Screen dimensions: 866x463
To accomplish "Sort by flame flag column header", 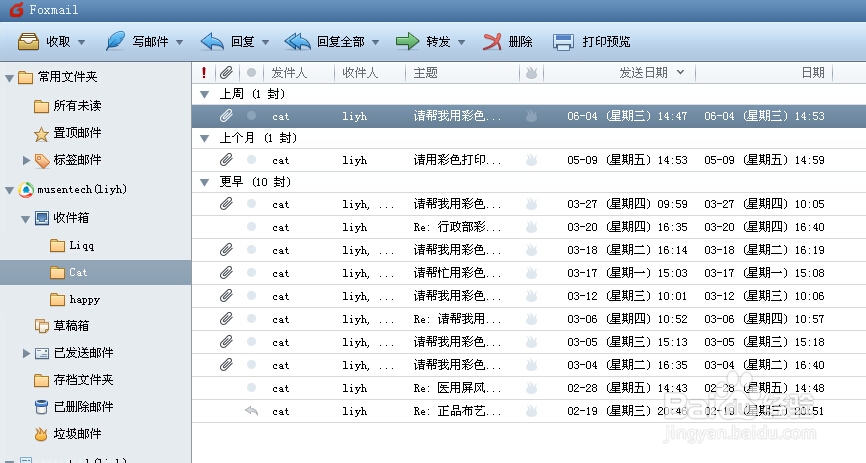I will (x=531, y=72).
